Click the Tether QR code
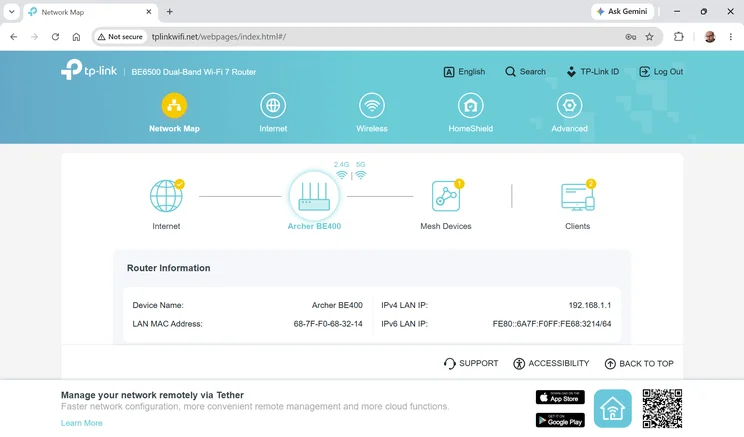This screenshot has width=744, height=437. (662, 409)
